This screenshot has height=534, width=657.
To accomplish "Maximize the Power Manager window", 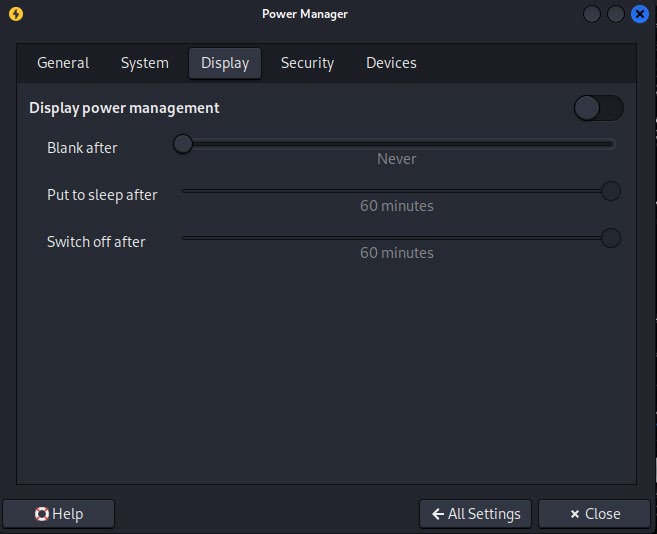I will pos(616,14).
